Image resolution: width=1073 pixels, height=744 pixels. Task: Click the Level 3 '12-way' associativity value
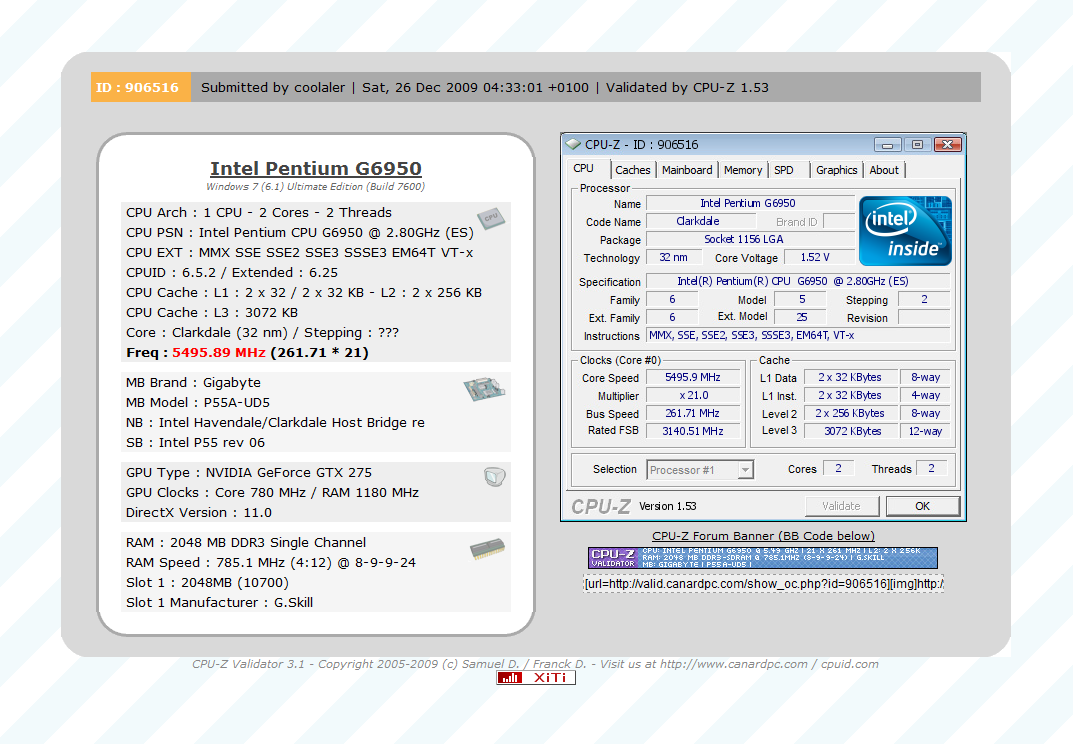pos(925,431)
